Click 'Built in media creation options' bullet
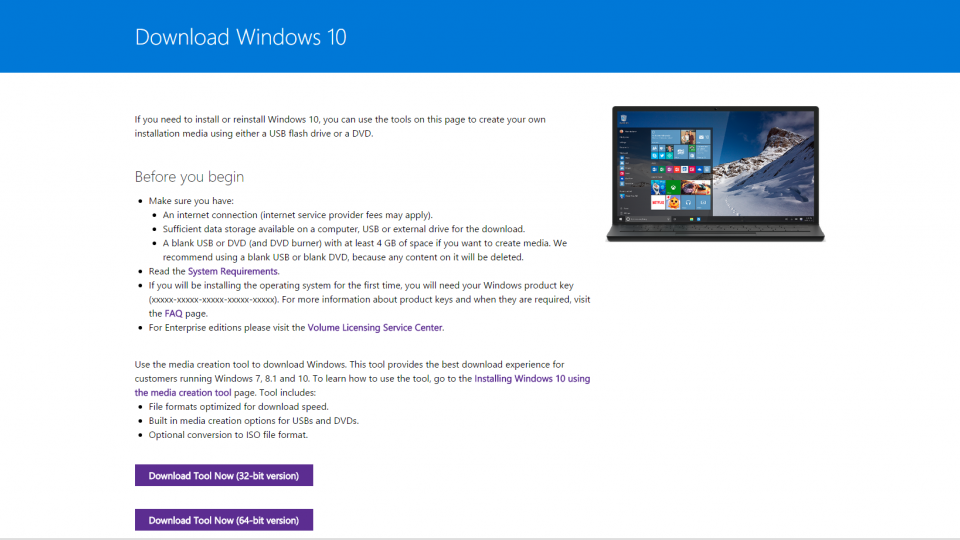Screen dimensions: 960x540 253,421
